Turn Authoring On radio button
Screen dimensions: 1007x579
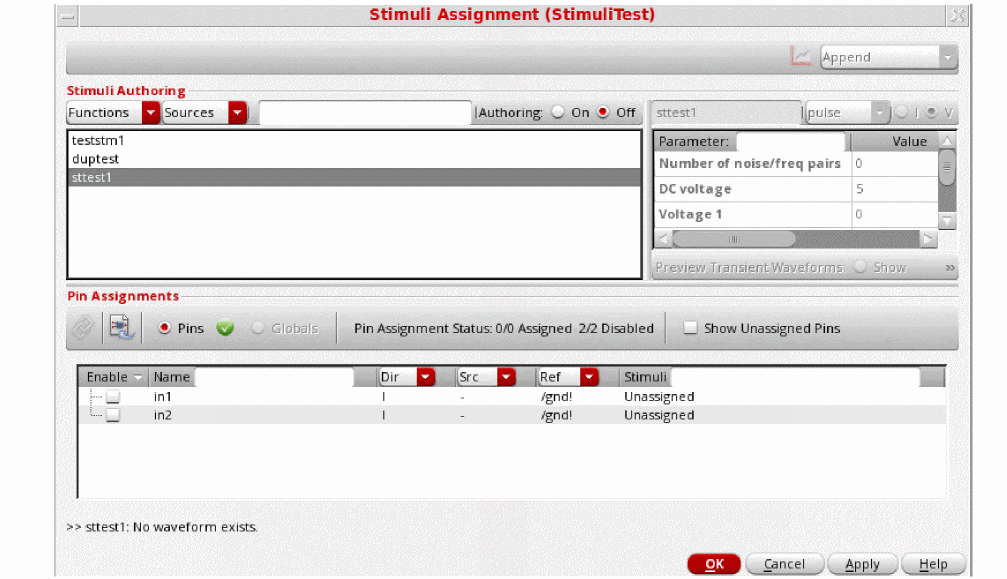[558, 112]
